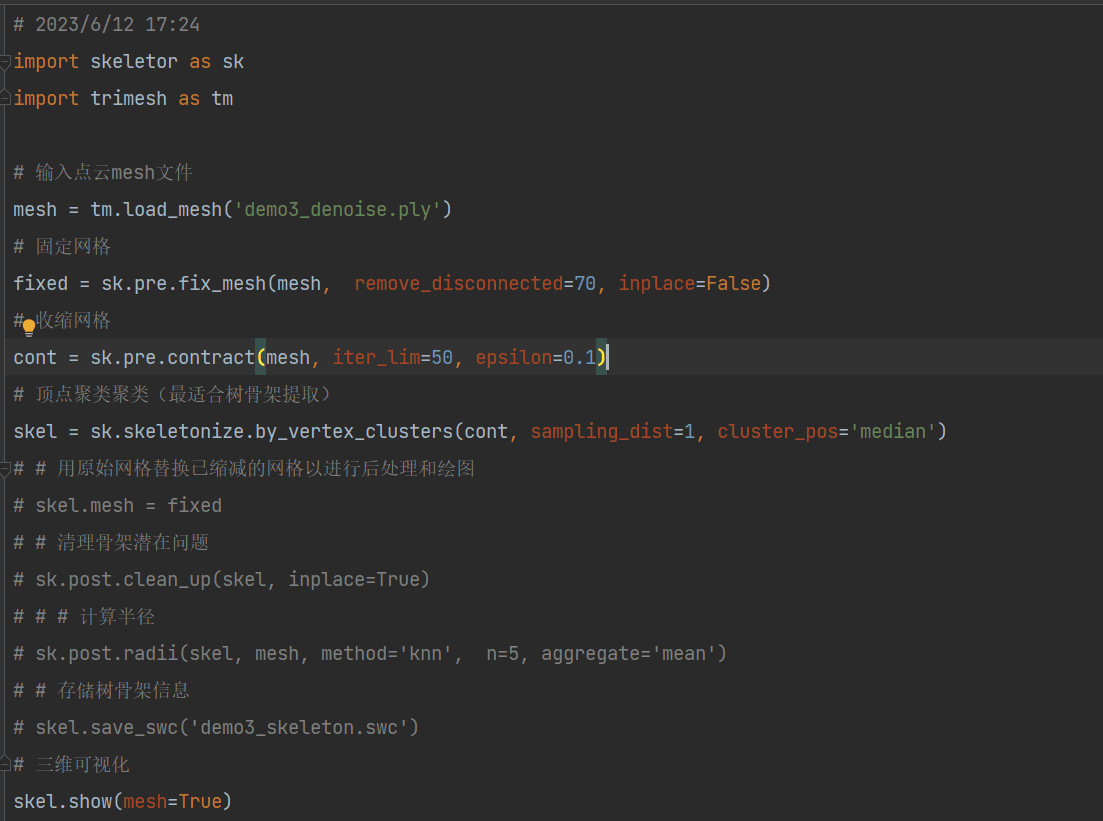Click fold arrow next to import trimesh

coord(5,98)
